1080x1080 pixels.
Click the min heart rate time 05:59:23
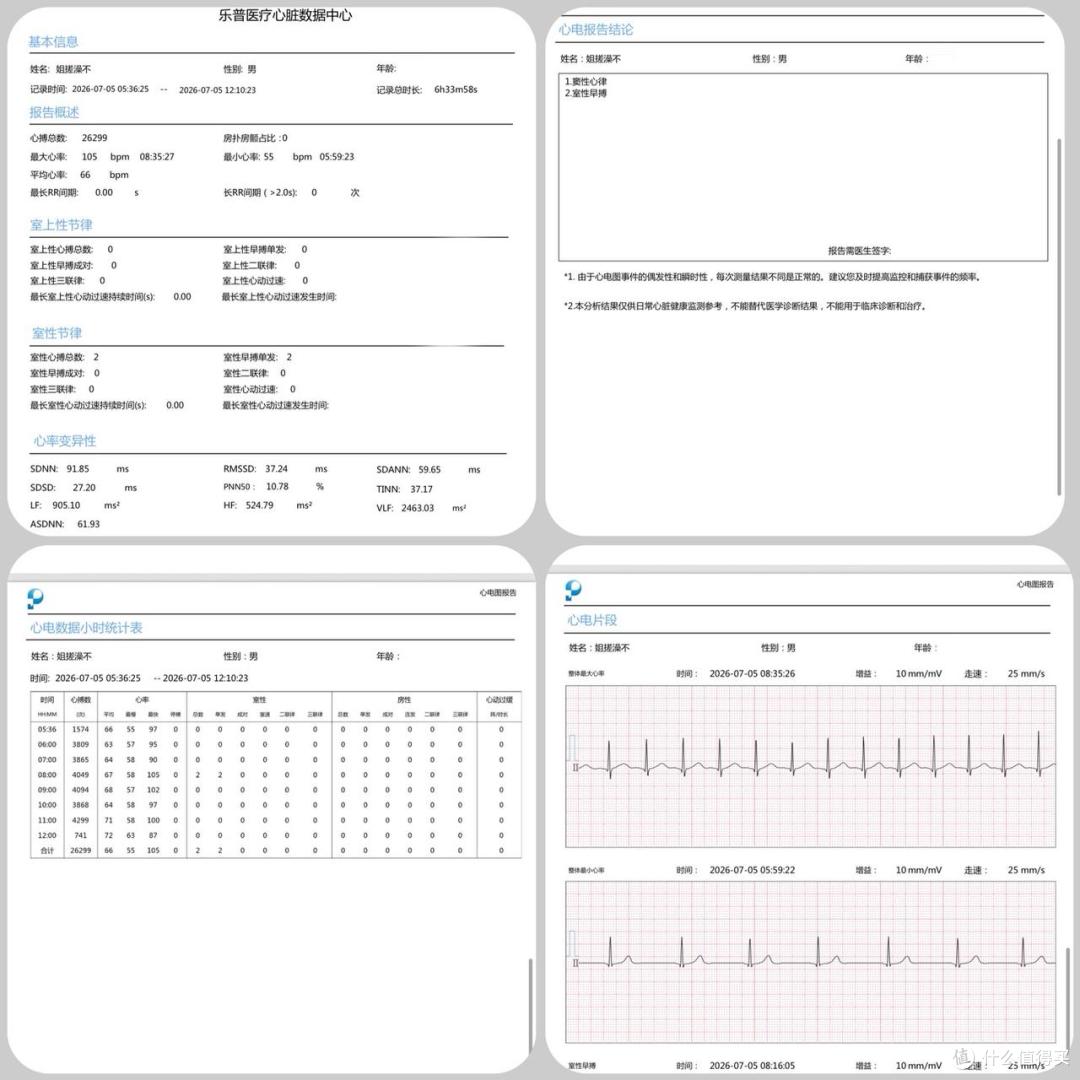coord(337,156)
